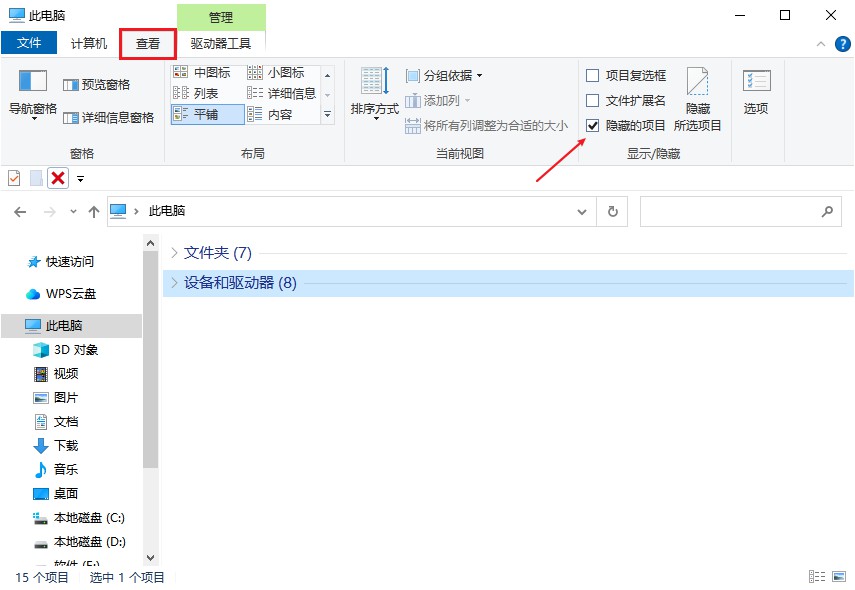Screen dimensions: 855x590
Task: Select the 详细信息 details layout
Action: (281, 93)
